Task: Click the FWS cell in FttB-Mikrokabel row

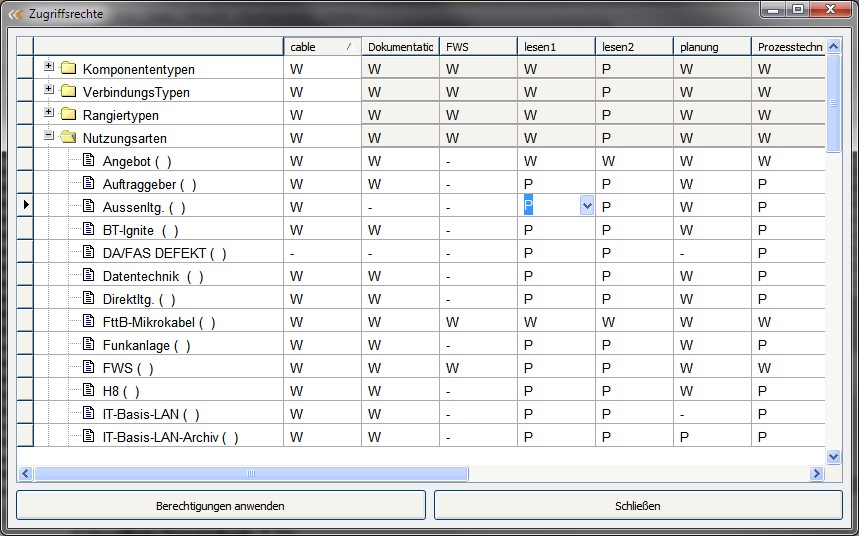Action: click(478, 321)
